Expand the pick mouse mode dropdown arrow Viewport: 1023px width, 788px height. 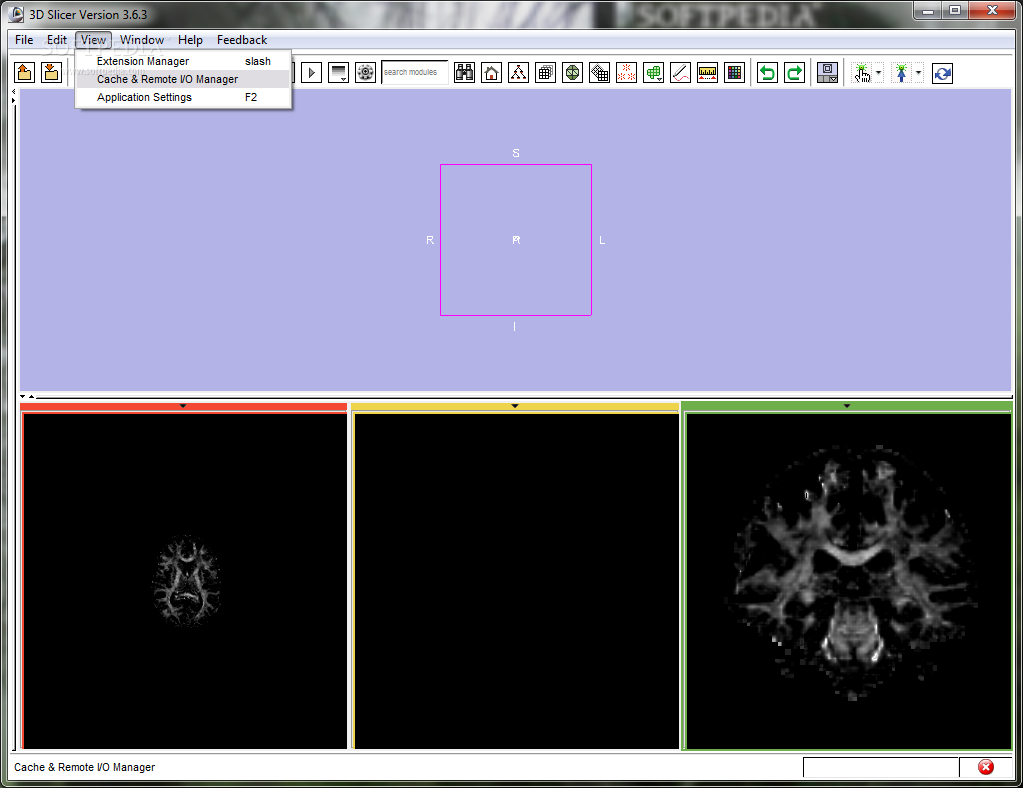click(879, 72)
